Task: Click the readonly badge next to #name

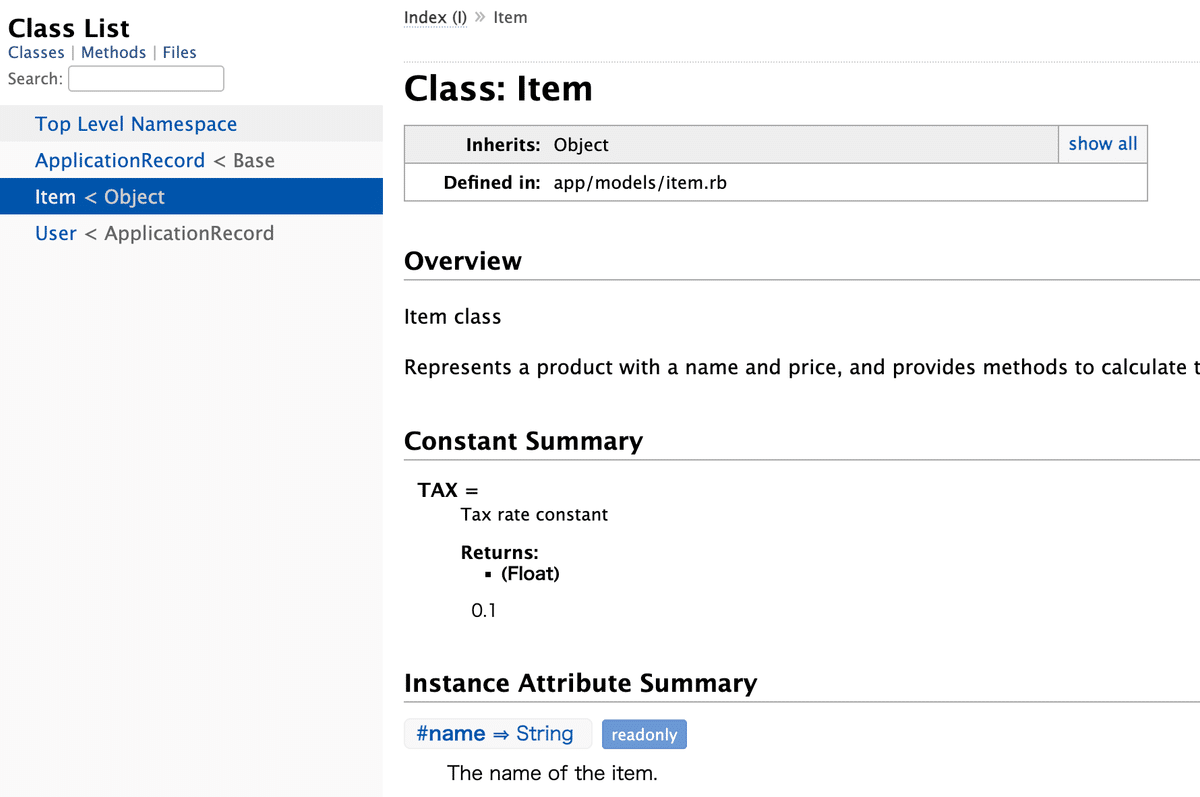Action: click(644, 734)
